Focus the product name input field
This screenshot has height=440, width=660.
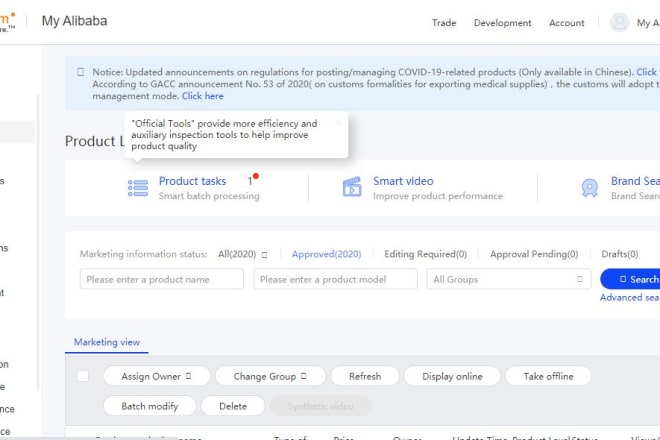[x=162, y=279]
